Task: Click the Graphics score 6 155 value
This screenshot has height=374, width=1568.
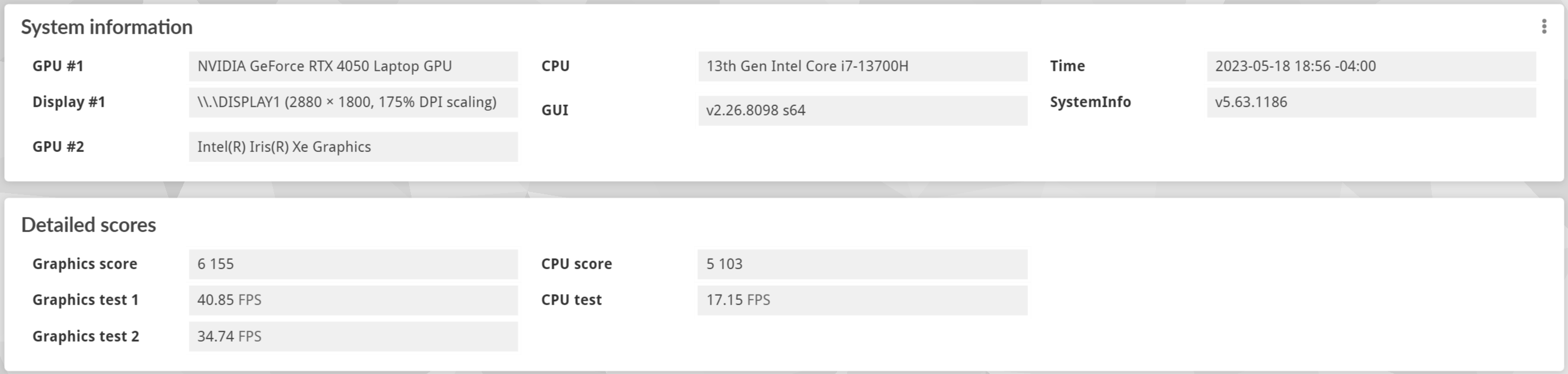Action: [x=353, y=264]
